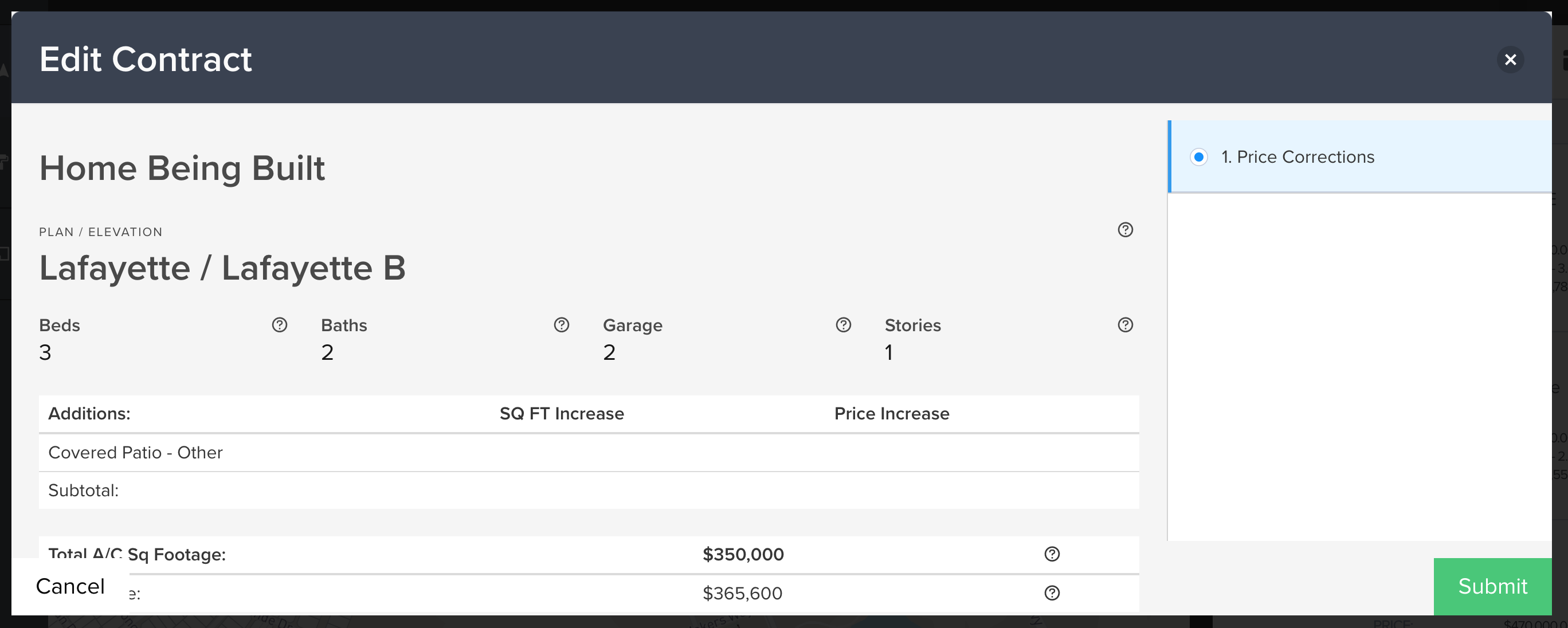Click help icon for Plan / Elevation
Screen dimensions: 1568x628
[1125, 229]
